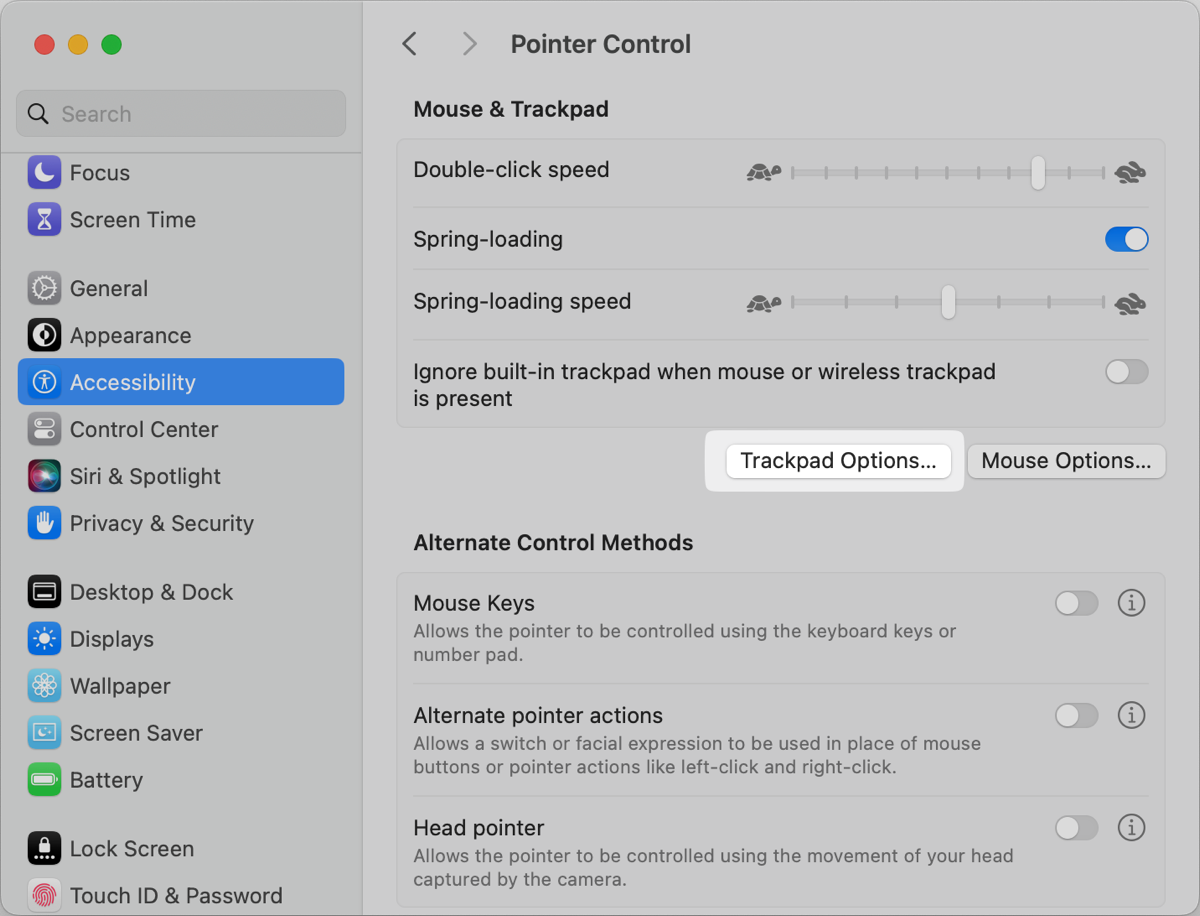
Task: Click the Mouse Options button
Action: 1066,461
